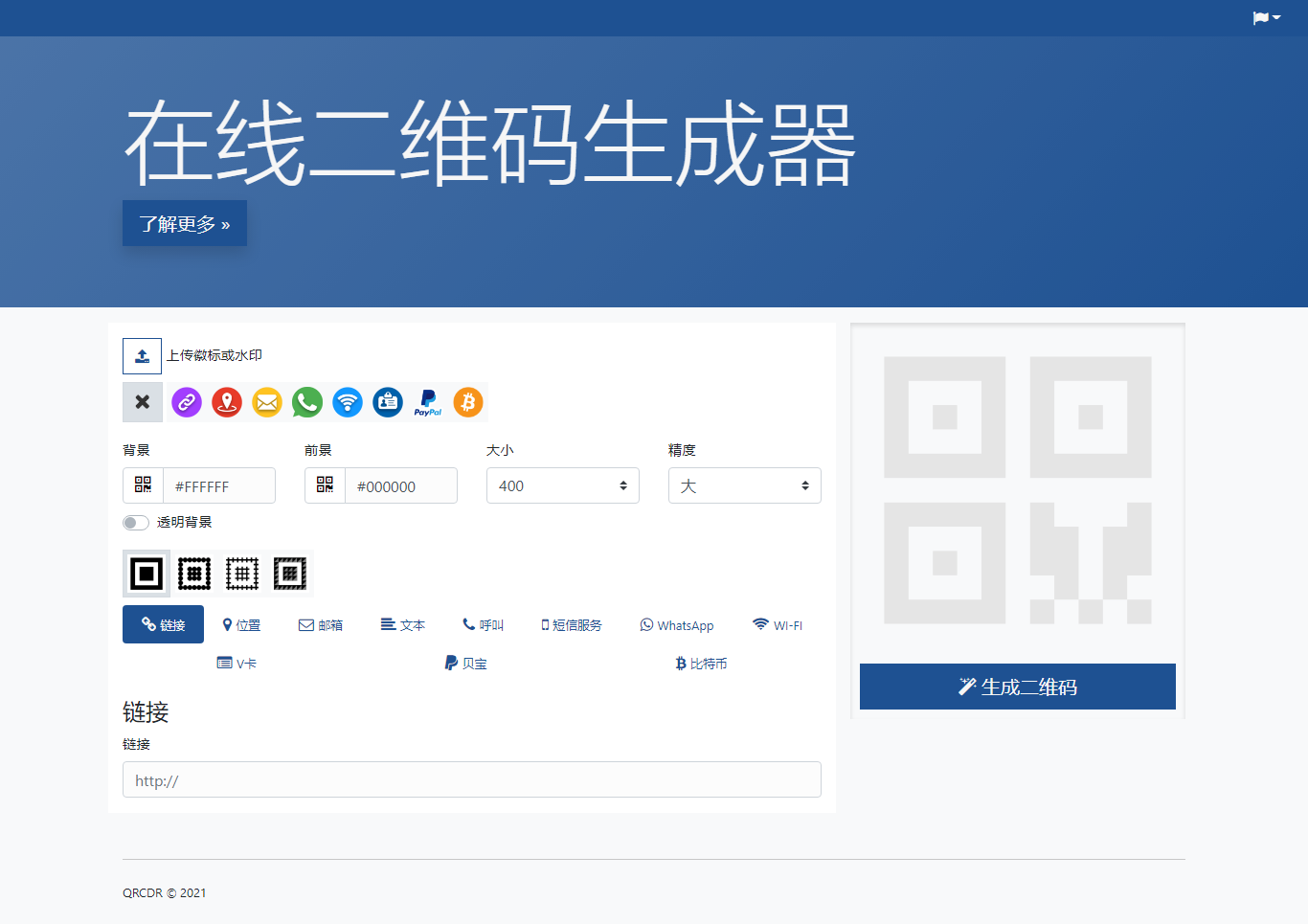The height and width of the screenshot is (924, 1308).
Task: Select the yellow email envelope watermark icon
Action: click(267, 402)
